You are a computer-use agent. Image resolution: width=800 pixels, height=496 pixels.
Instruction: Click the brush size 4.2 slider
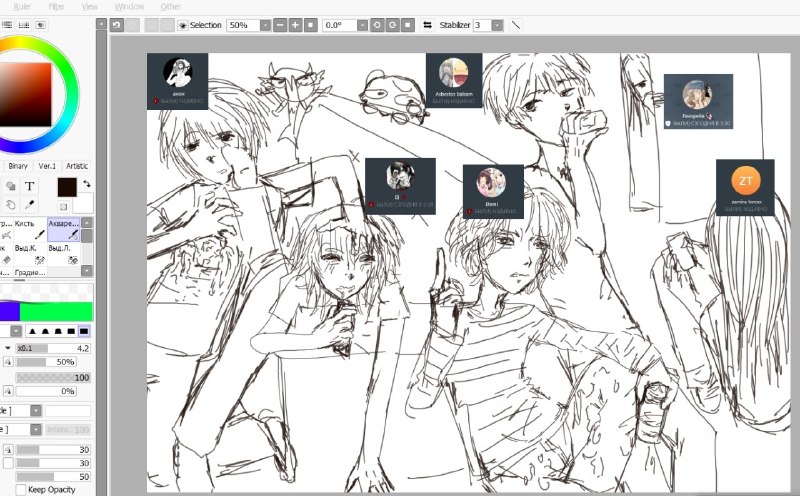53,349
